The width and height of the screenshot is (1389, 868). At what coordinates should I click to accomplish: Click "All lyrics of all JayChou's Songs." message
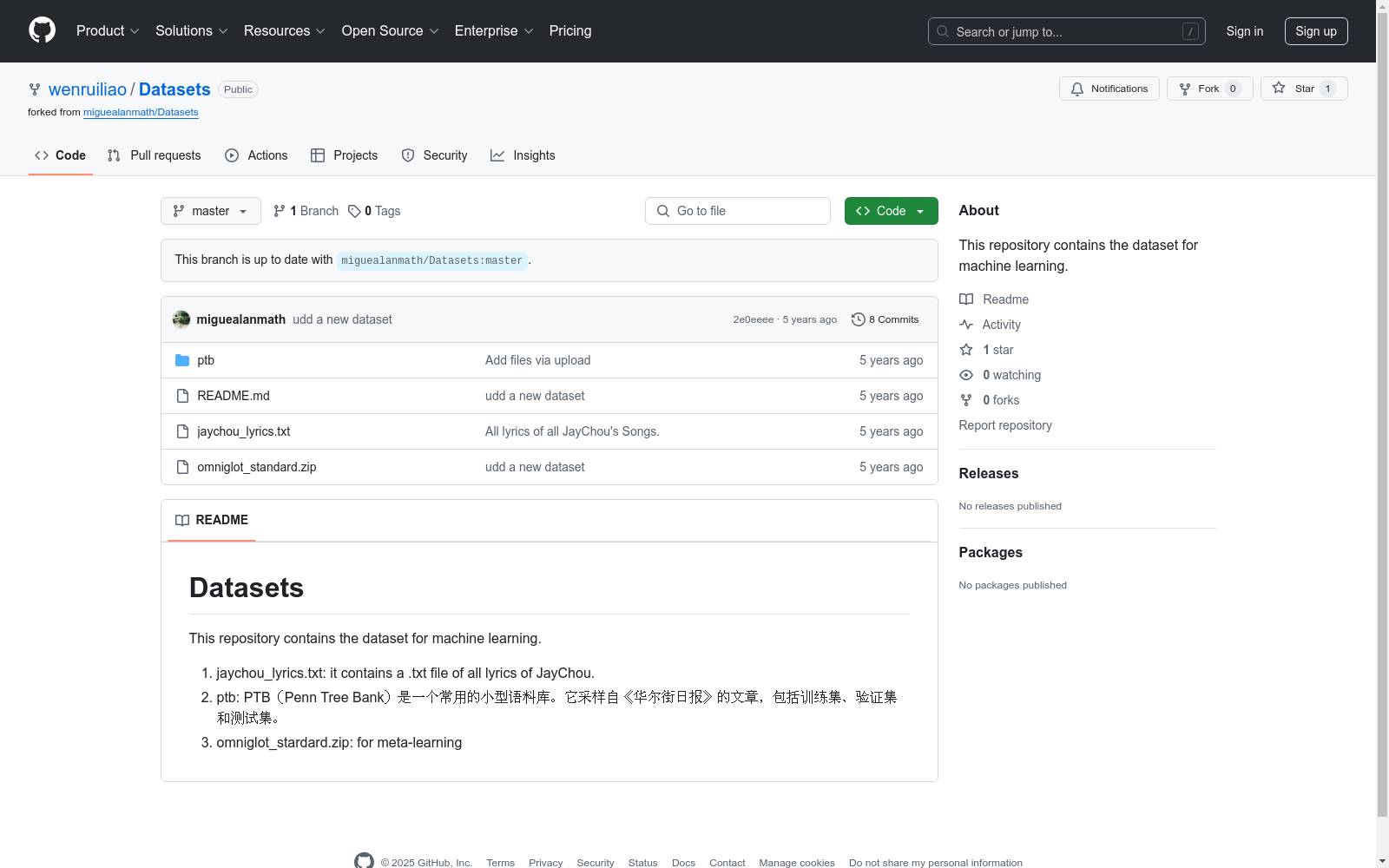[572, 431]
